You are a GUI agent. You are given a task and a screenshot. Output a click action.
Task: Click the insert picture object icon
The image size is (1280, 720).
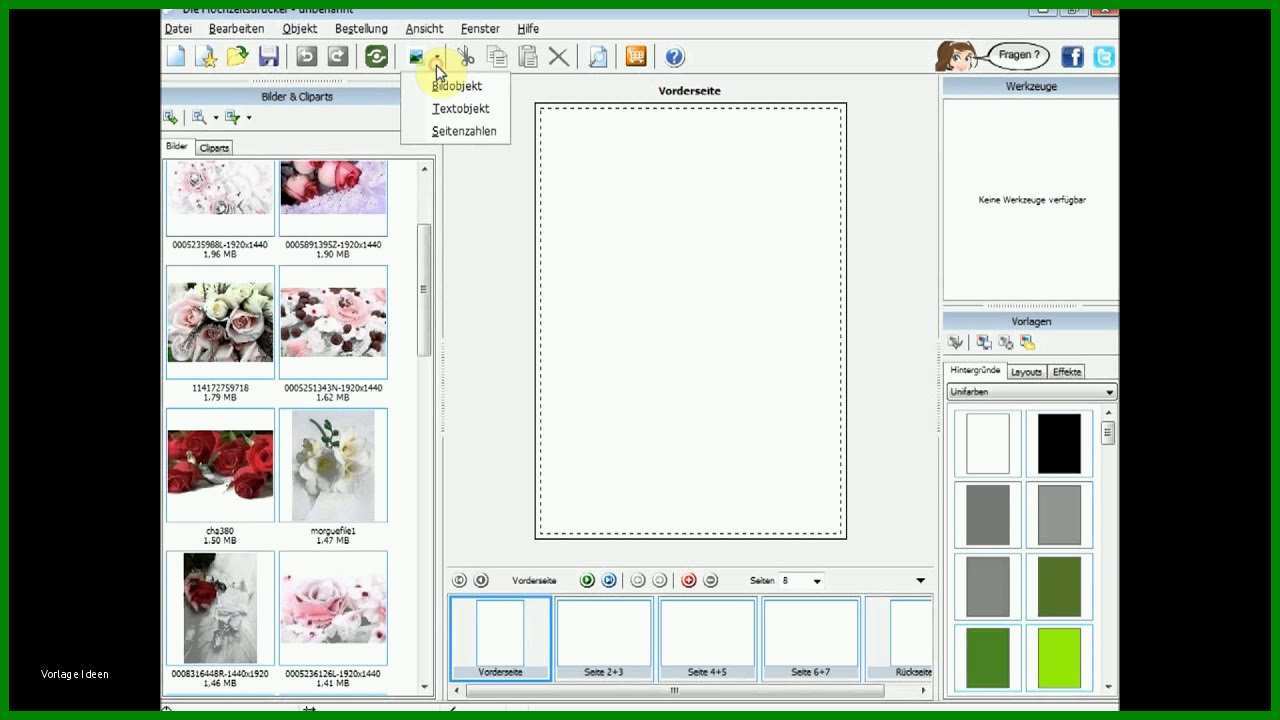click(x=416, y=57)
